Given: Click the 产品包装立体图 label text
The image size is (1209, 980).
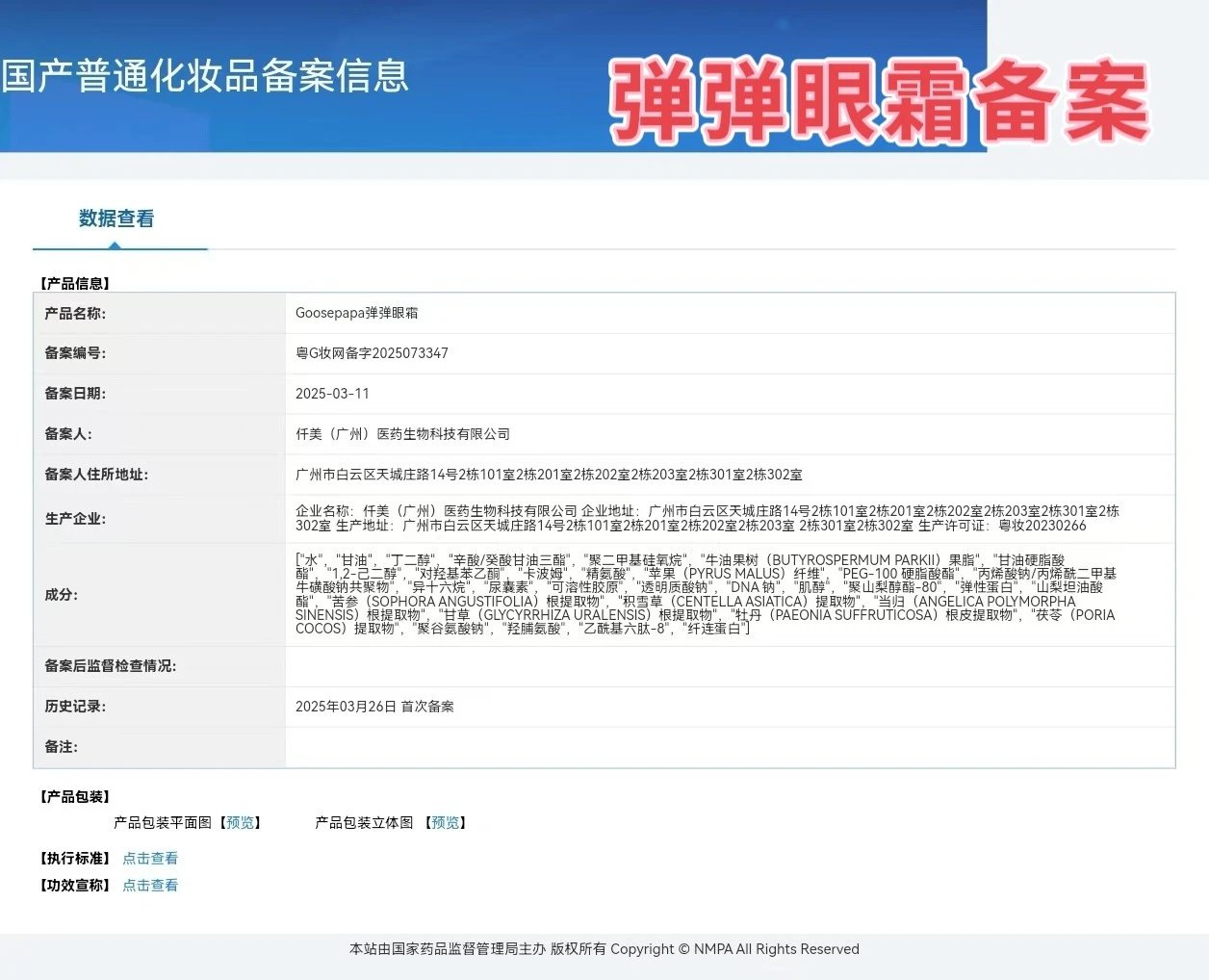Looking at the screenshot, I should 364,823.
